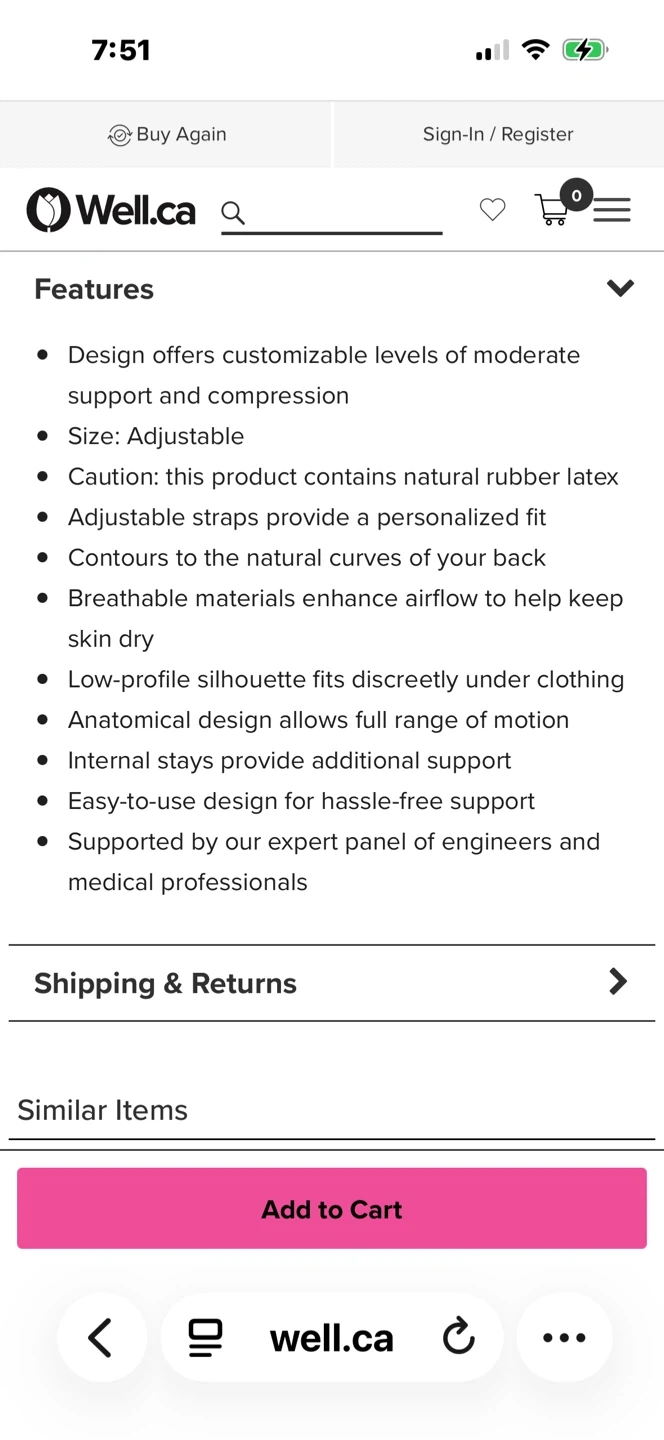Expand Shipping & Returns chevron
664x1440 pixels.
pyautogui.click(x=618, y=982)
